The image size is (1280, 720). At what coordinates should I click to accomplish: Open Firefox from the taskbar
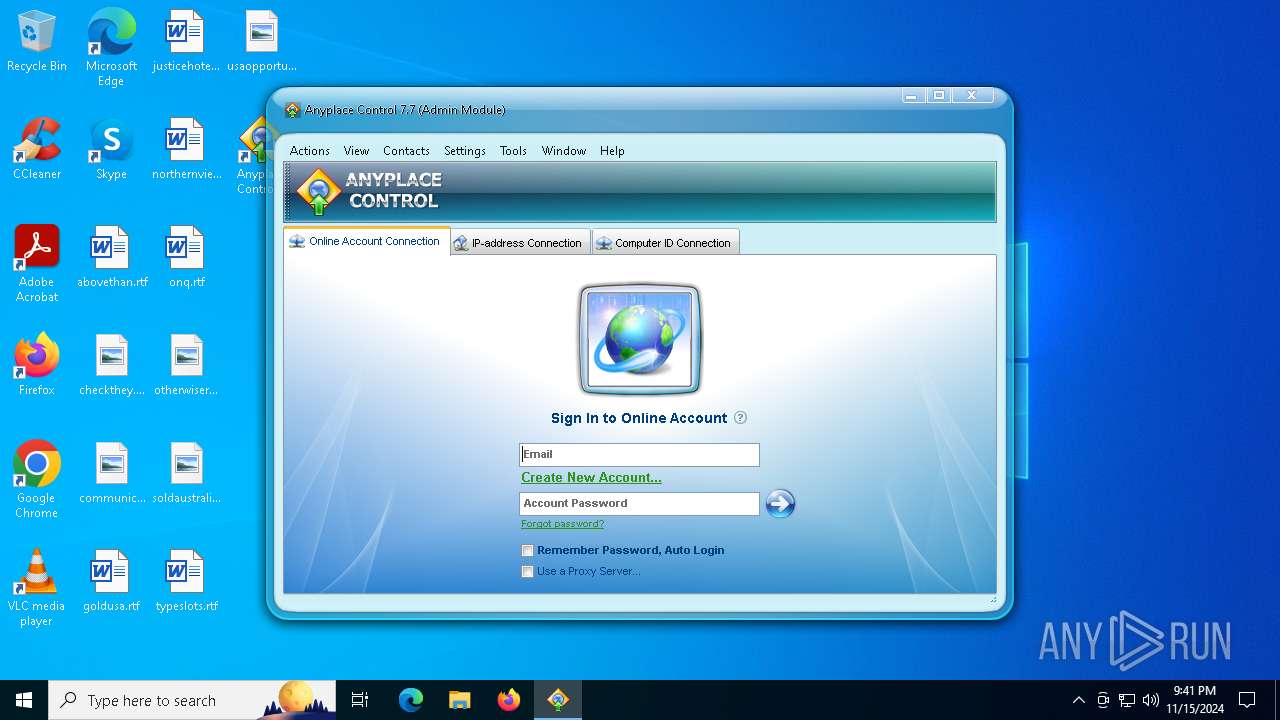click(509, 700)
